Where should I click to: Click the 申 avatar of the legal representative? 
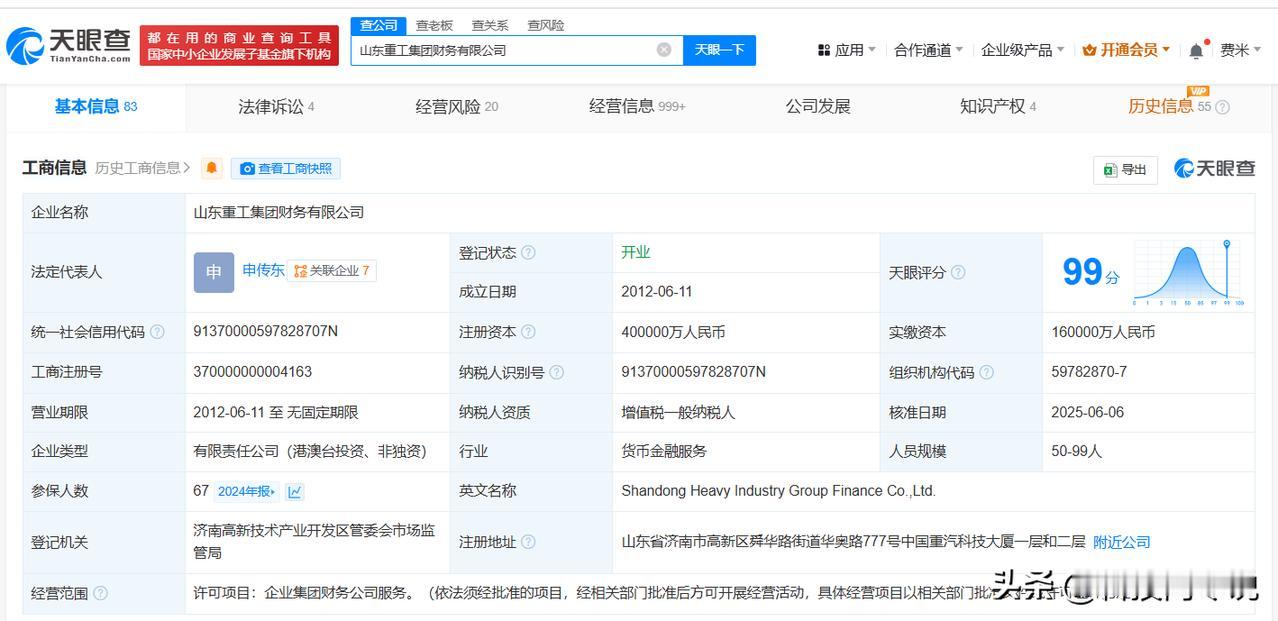214,272
